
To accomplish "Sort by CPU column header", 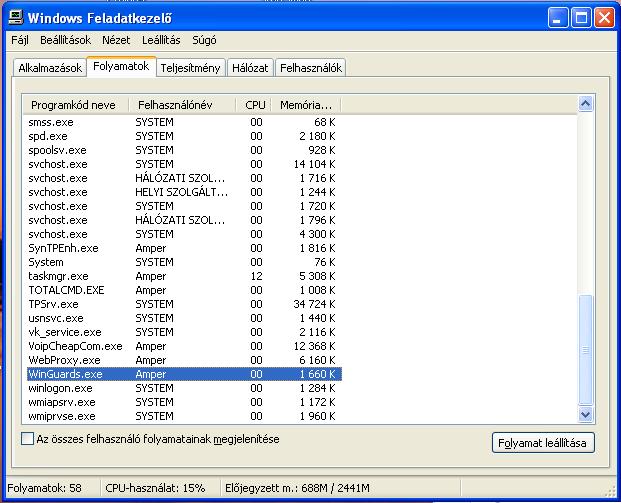I will click(x=254, y=105).
